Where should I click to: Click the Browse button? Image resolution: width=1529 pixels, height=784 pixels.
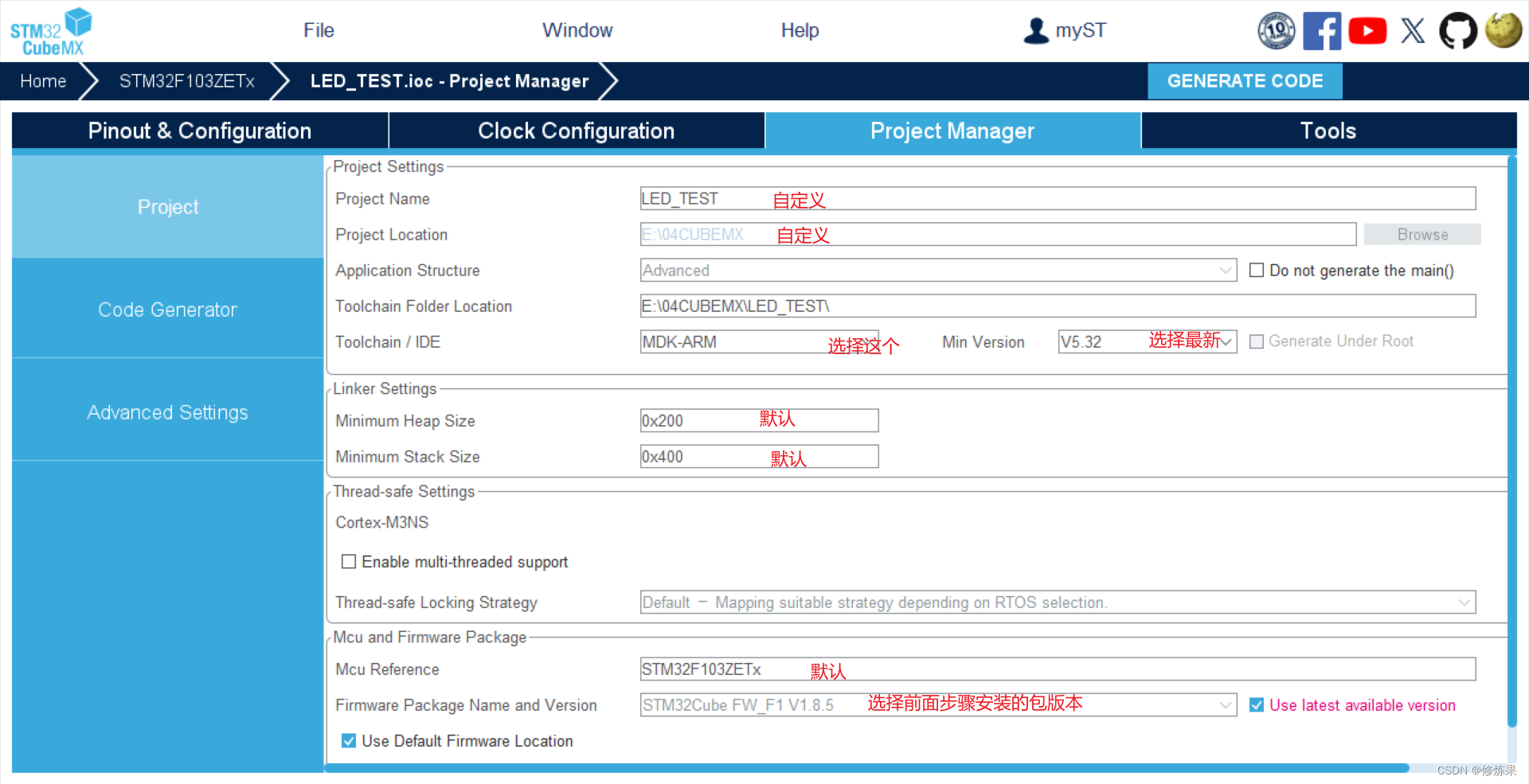pos(1422,234)
